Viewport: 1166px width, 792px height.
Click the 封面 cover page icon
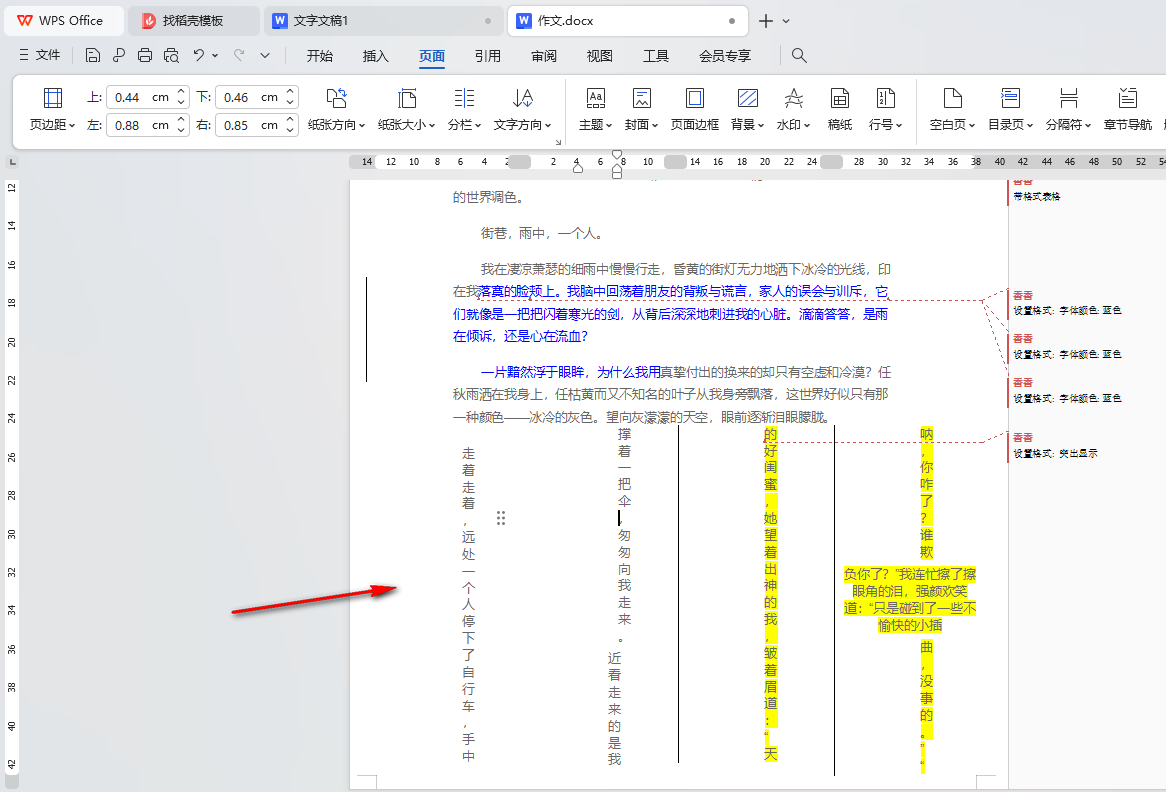tap(641, 98)
